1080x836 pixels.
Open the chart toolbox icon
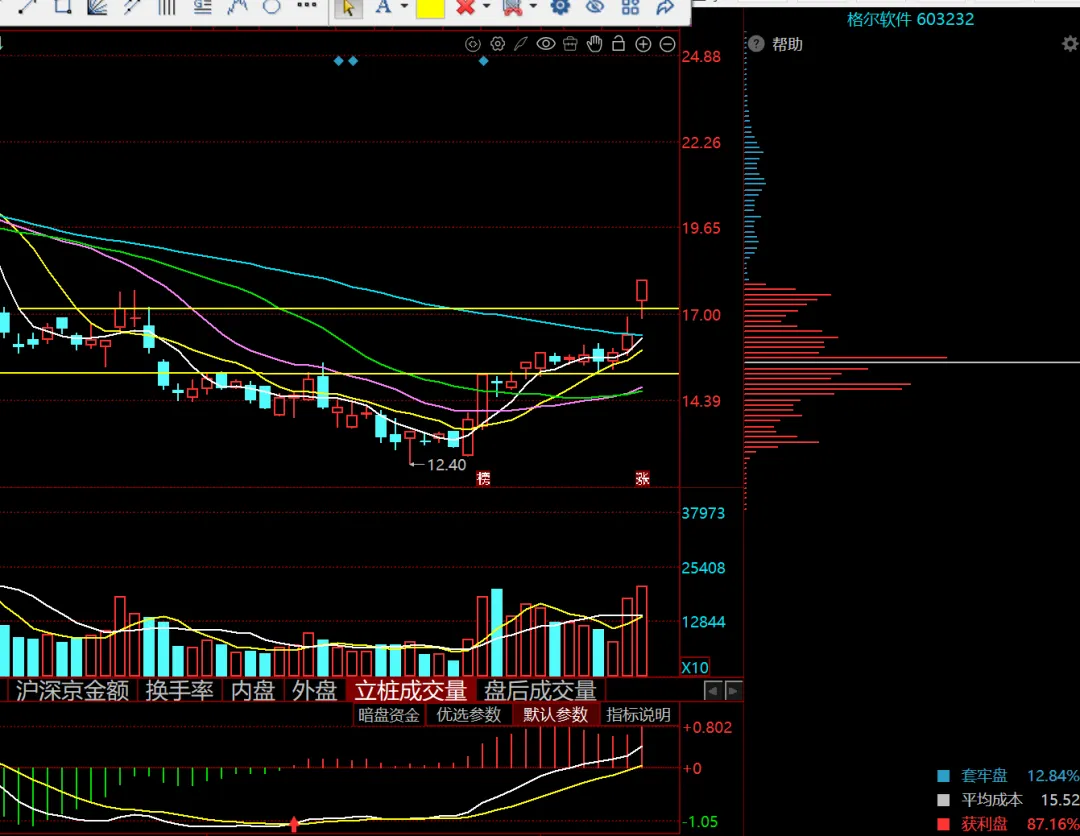pyautogui.click(x=570, y=44)
